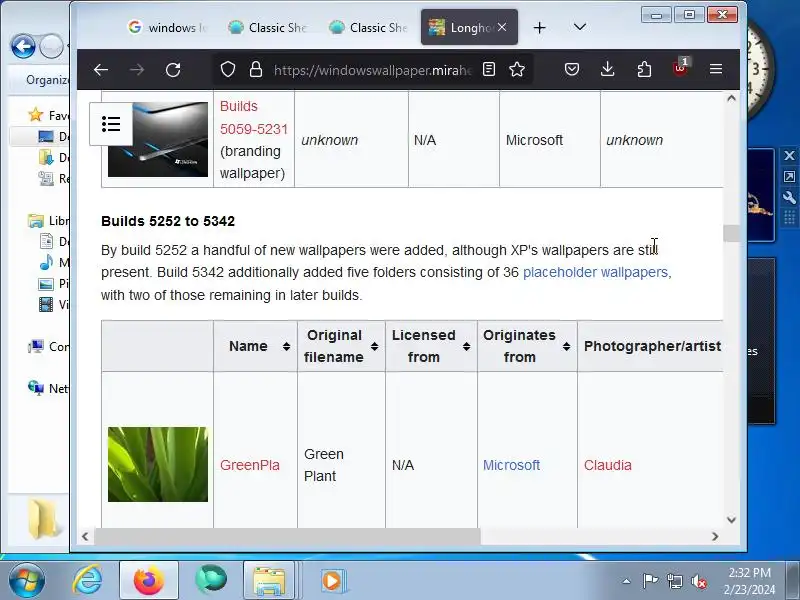Close the Longhorn tab

click(x=502, y=27)
